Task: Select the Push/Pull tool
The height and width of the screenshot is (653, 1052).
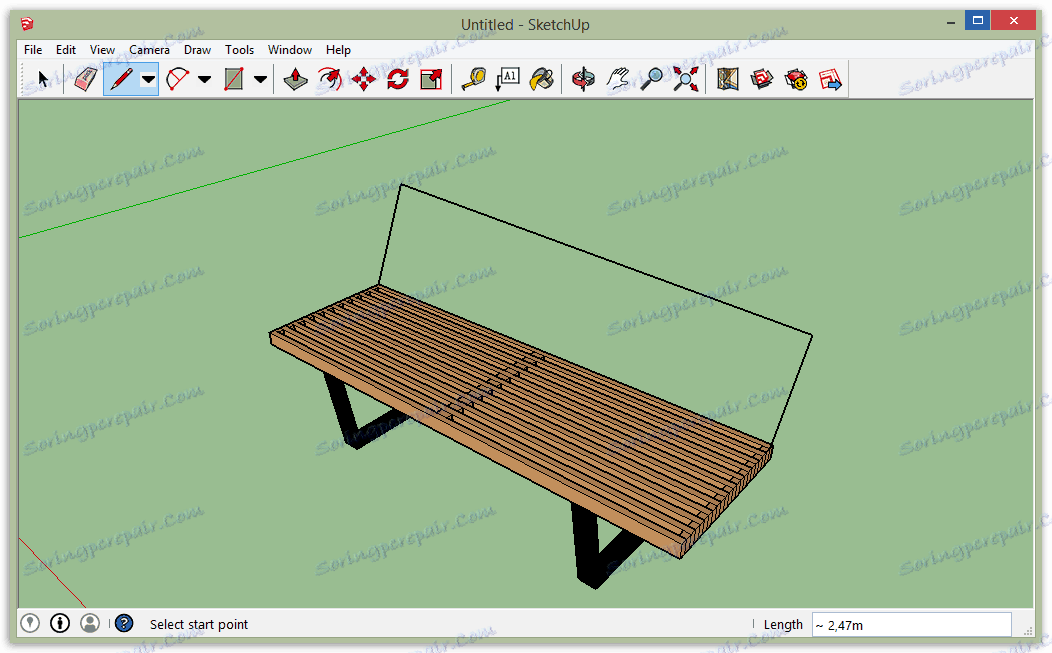Action: click(294, 79)
